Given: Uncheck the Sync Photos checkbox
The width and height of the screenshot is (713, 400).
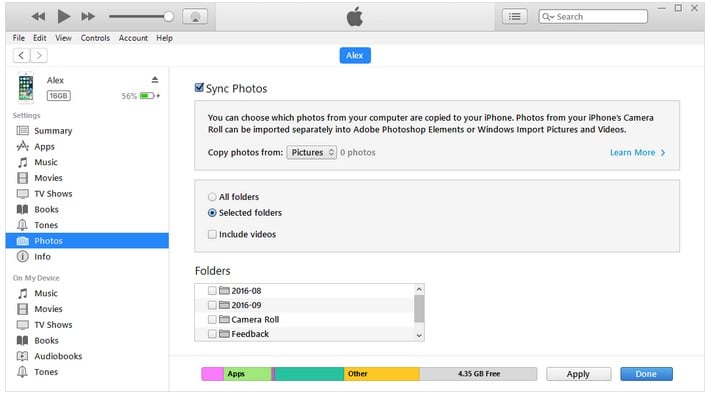Looking at the screenshot, I should pyautogui.click(x=199, y=87).
